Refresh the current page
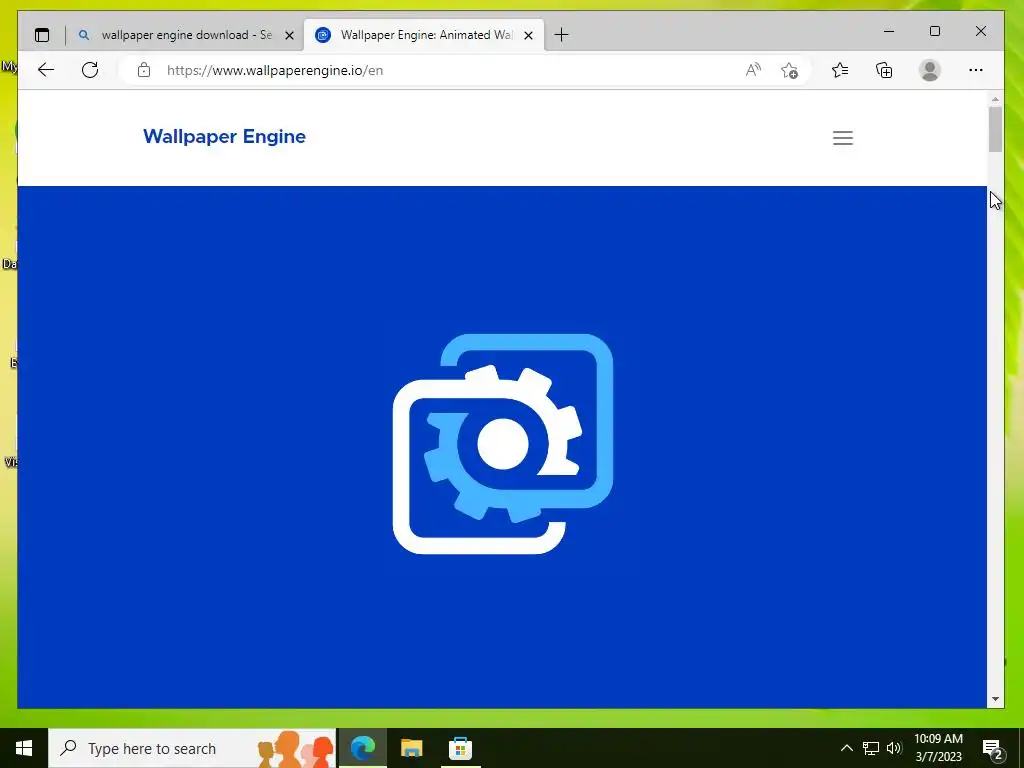 pos(90,70)
